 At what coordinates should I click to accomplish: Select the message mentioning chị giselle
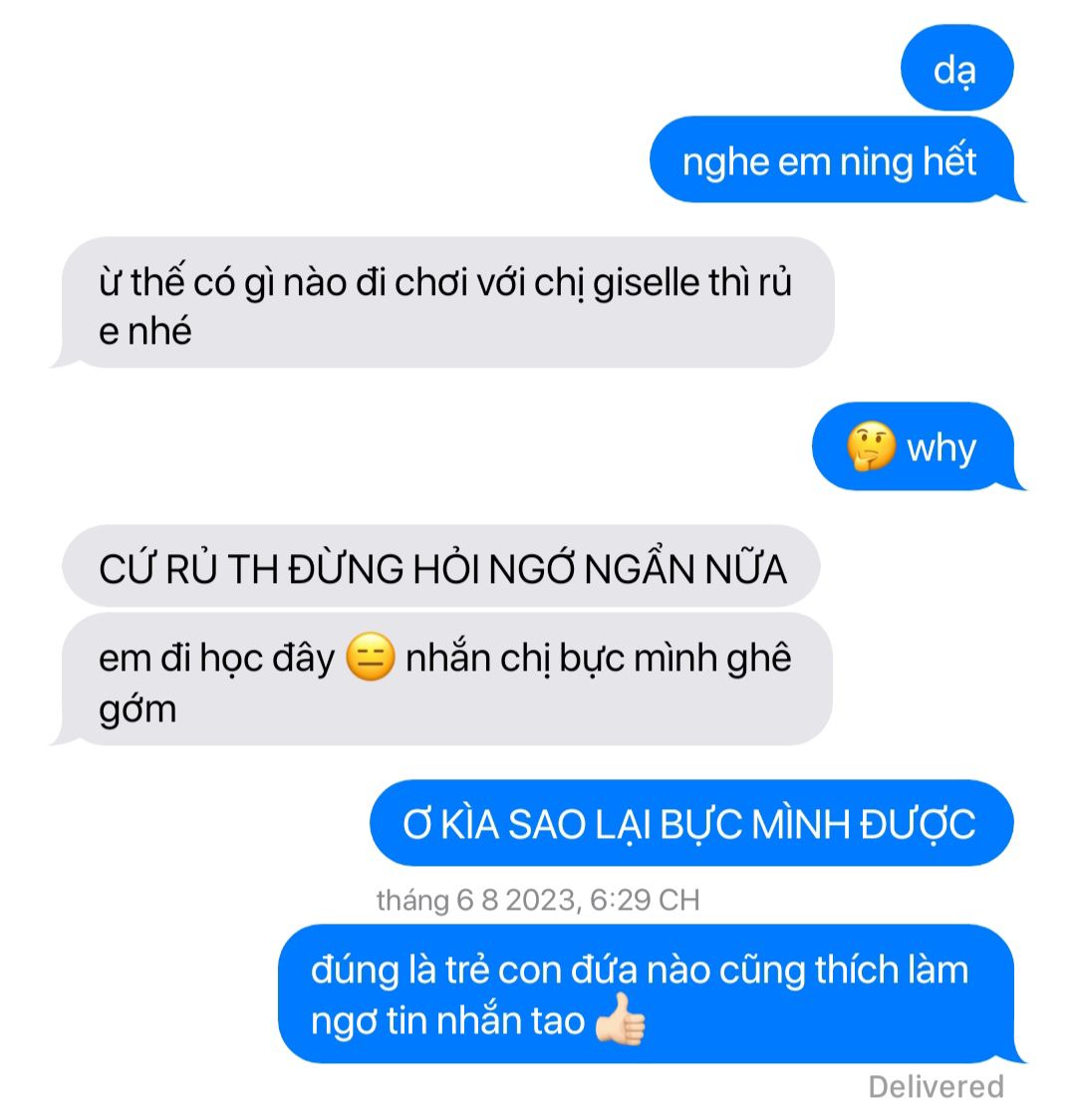coord(442,303)
